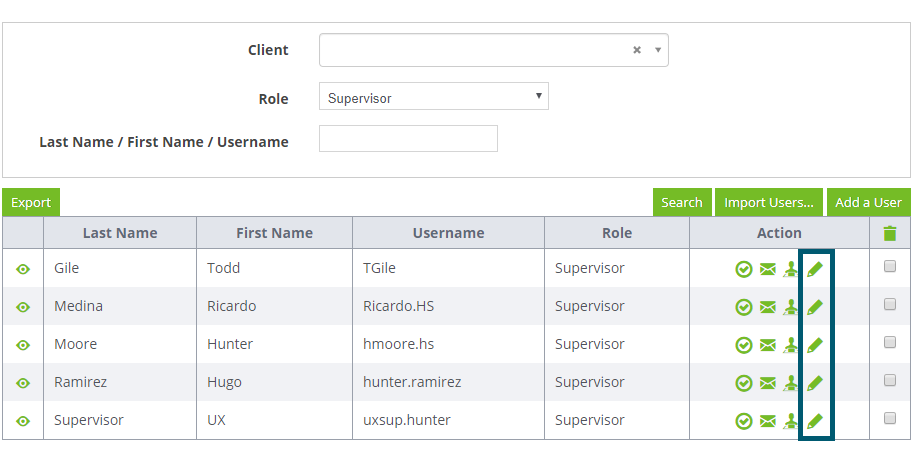Open the Client dropdown arrow

658,50
